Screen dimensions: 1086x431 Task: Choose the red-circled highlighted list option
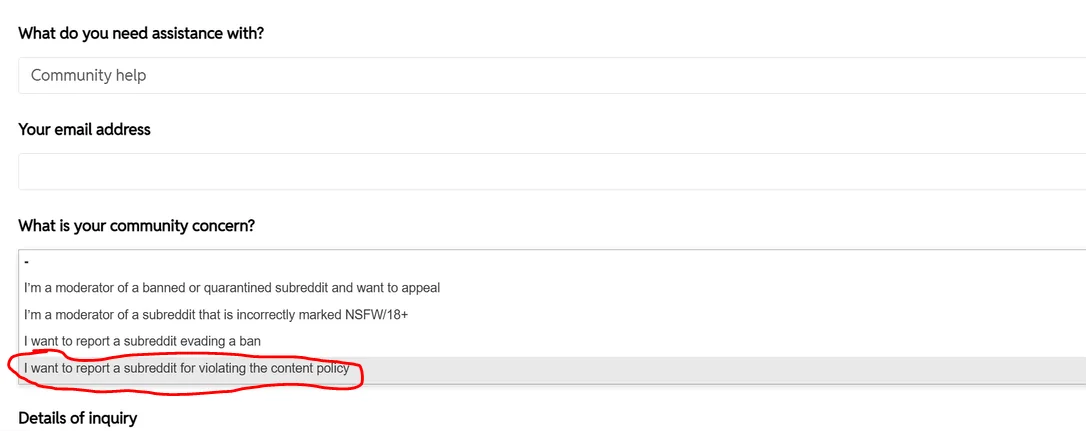tap(187, 369)
